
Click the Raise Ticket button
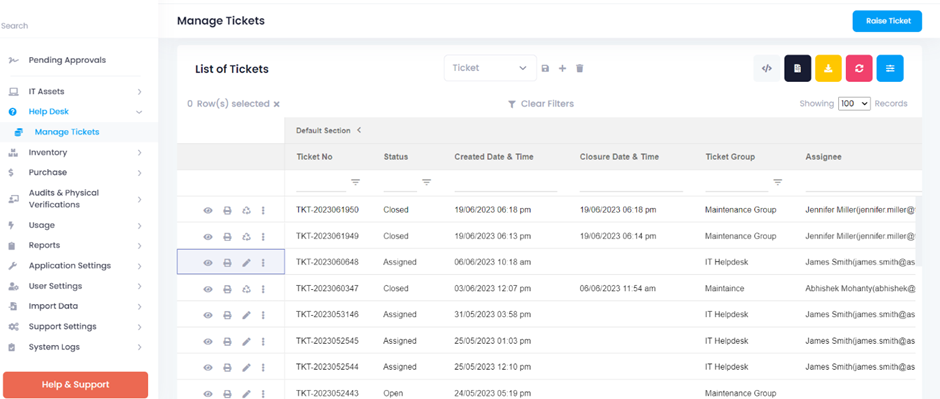click(887, 21)
